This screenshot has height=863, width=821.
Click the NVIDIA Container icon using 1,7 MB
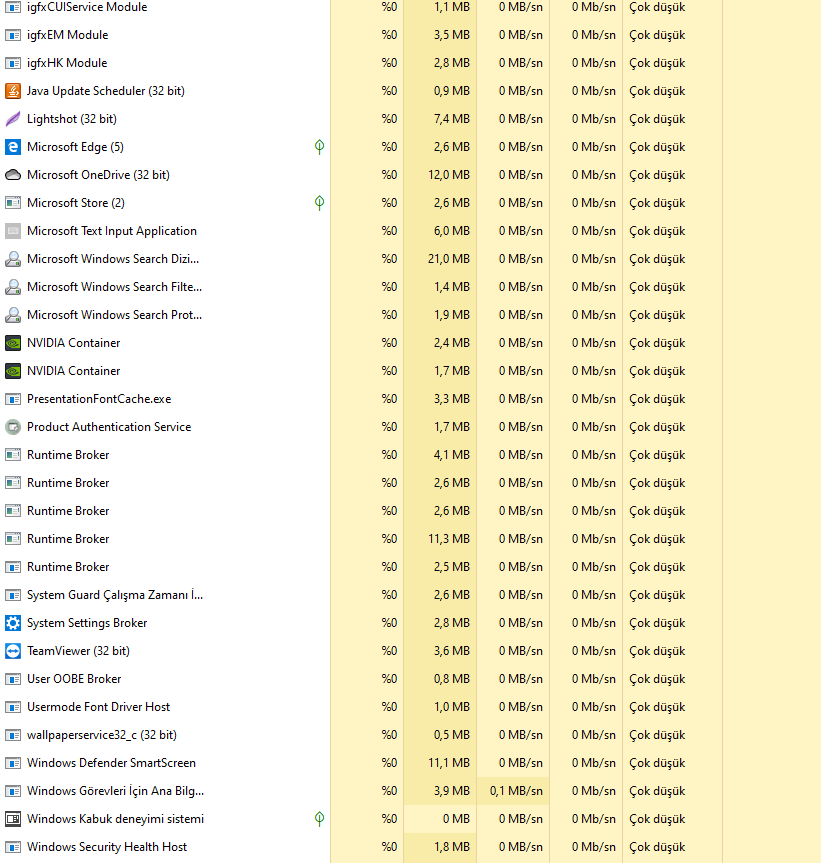[x=13, y=371]
